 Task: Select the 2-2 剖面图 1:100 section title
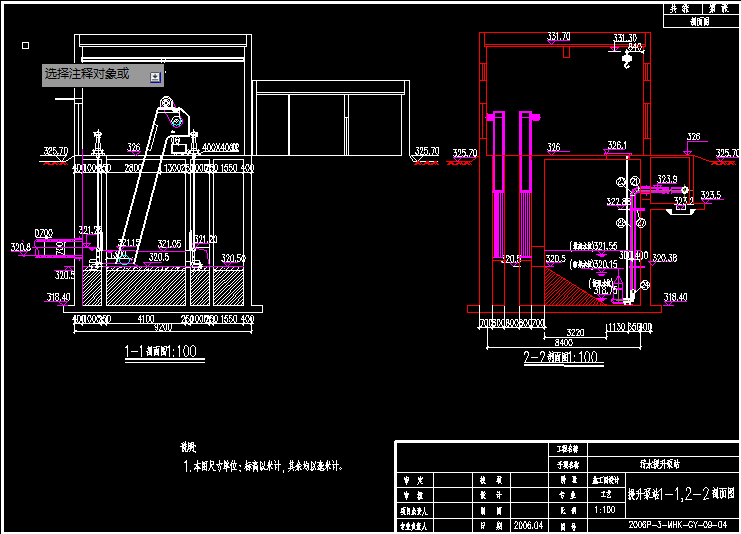560,357
